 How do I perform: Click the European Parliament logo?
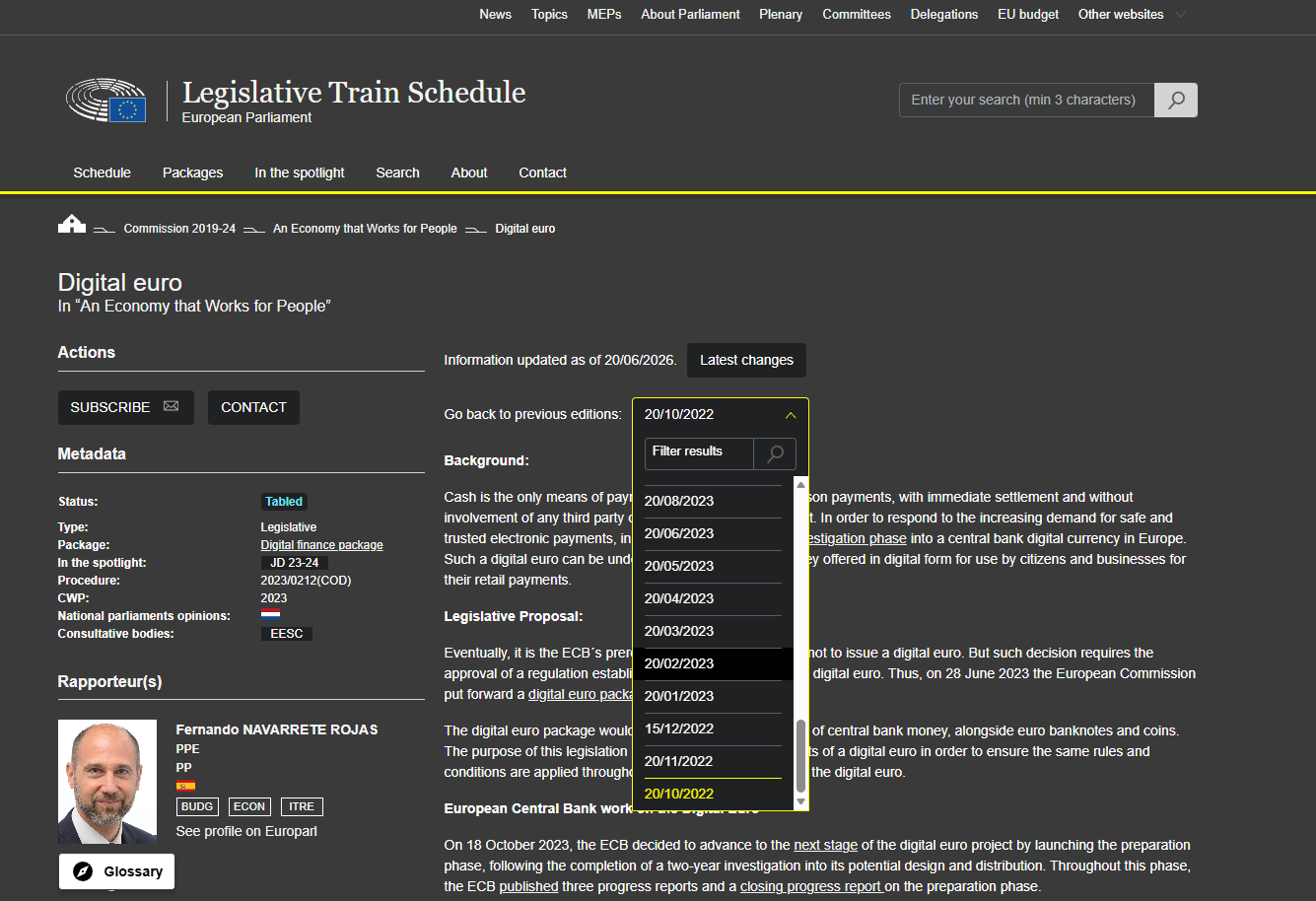(106, 102)
